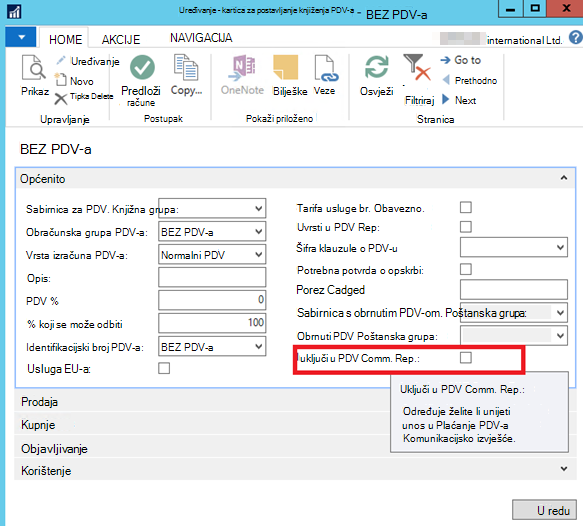Image resolution: width=583 pixels, height=526 pixels.
Task: Toggle Uključi u PDV Comm. Rep. checkbox
Action: coord(466,358)
